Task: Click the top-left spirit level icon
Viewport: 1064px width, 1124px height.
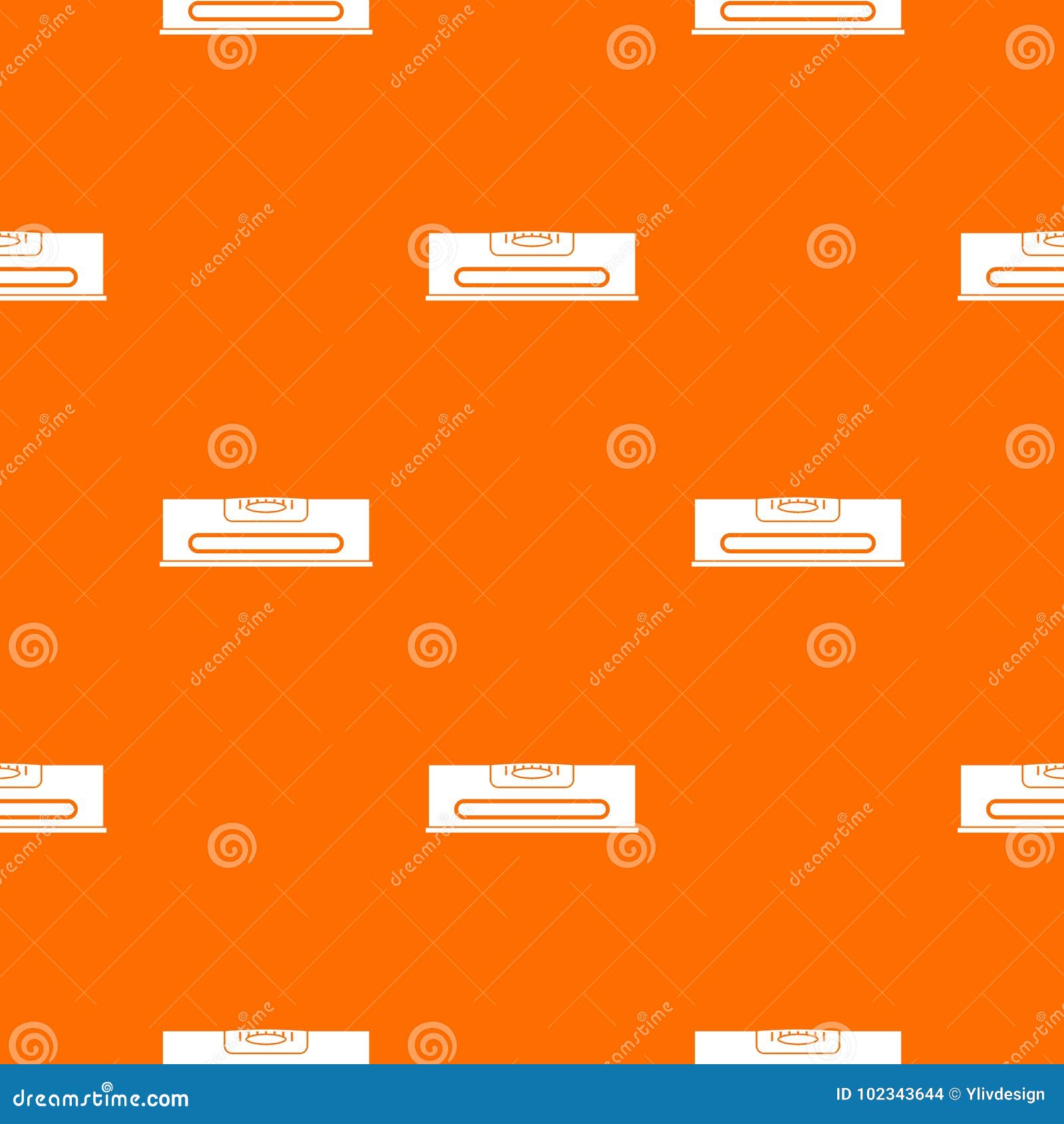Action: [266, 13]
